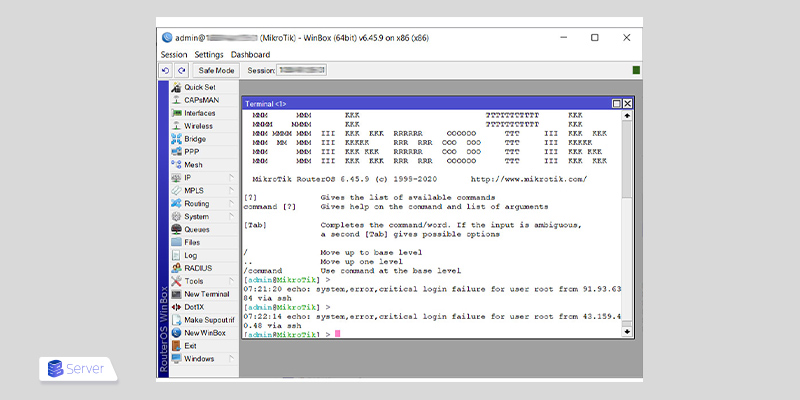800x400 pixels.
Task: Minimize the WinBox window
Action: 563,38
